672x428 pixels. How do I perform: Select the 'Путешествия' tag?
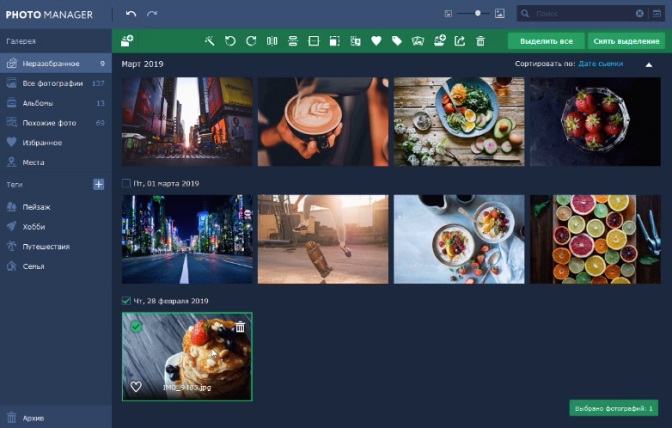pos(56,246)
